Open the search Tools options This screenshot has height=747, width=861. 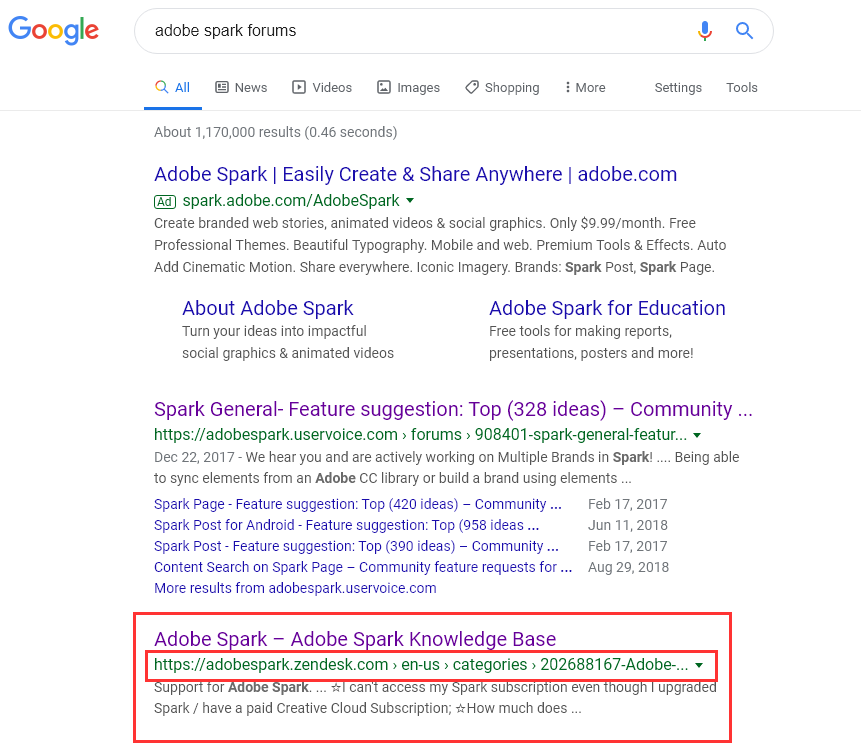tap(742, 88)
